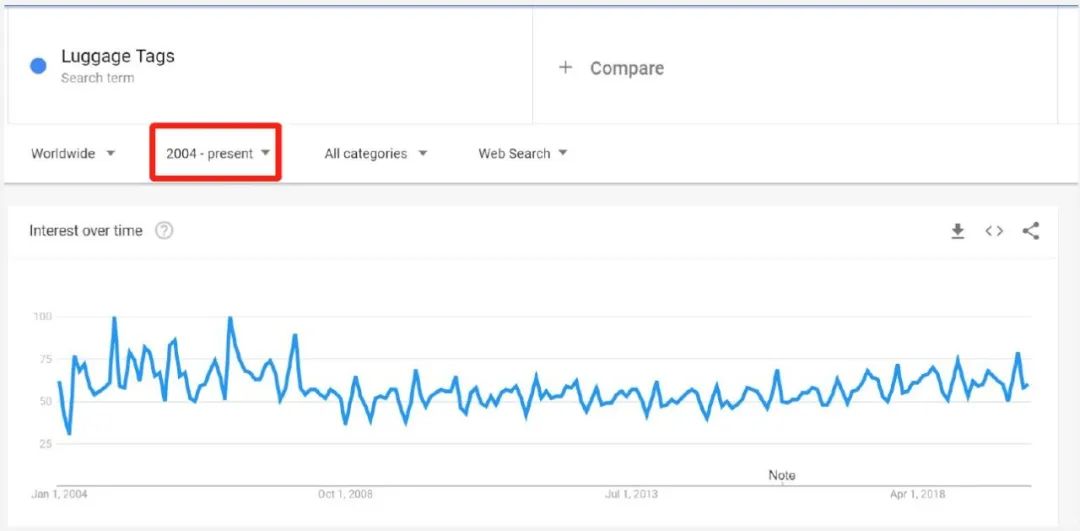
Task: Click the Note marker on the chart
Action: [782, 475]
